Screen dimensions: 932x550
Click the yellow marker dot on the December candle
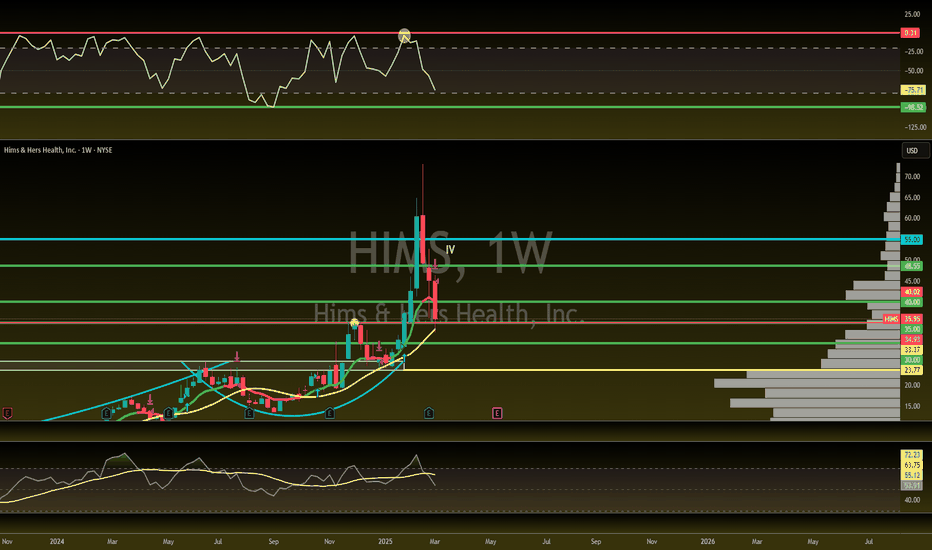354,323
